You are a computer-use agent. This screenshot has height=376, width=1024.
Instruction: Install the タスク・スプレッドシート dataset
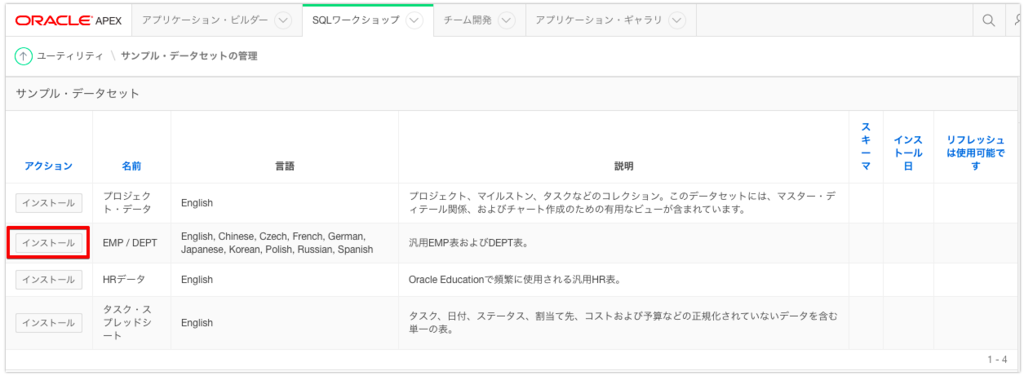click(49, 322)
